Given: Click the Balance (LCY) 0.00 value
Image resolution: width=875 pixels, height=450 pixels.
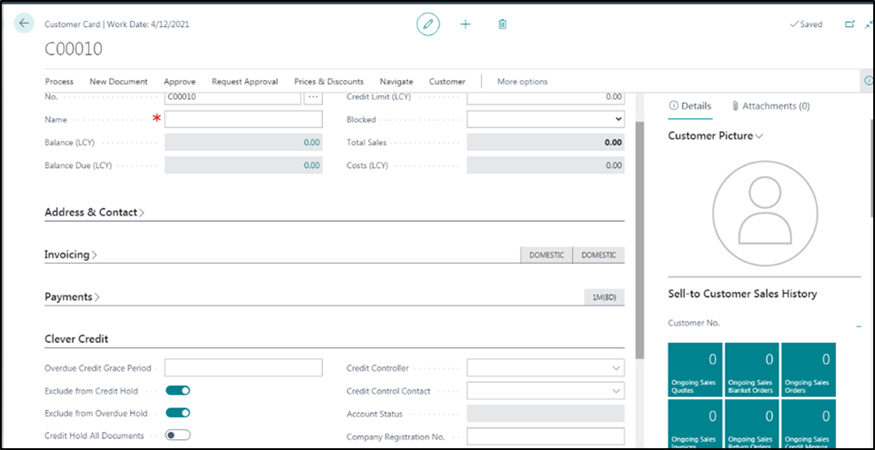Looking at the screenshot, I should [311, 142].
